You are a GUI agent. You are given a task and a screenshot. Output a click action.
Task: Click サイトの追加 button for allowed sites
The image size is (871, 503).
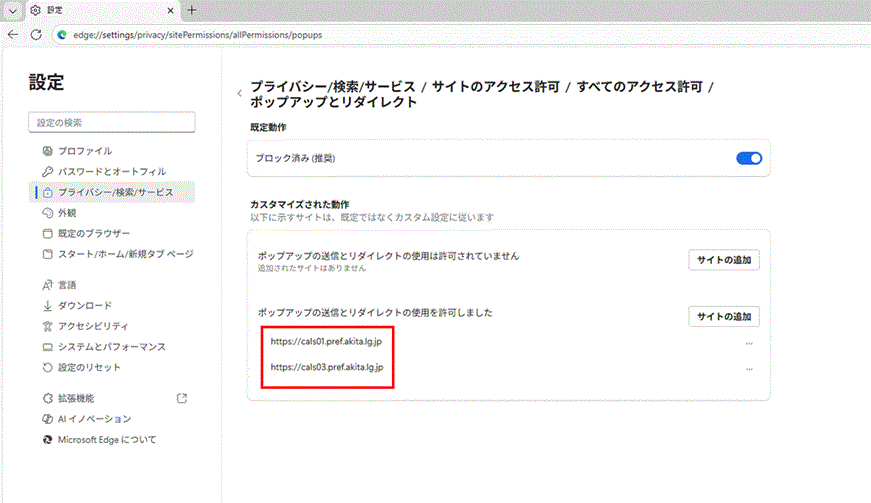723,317
